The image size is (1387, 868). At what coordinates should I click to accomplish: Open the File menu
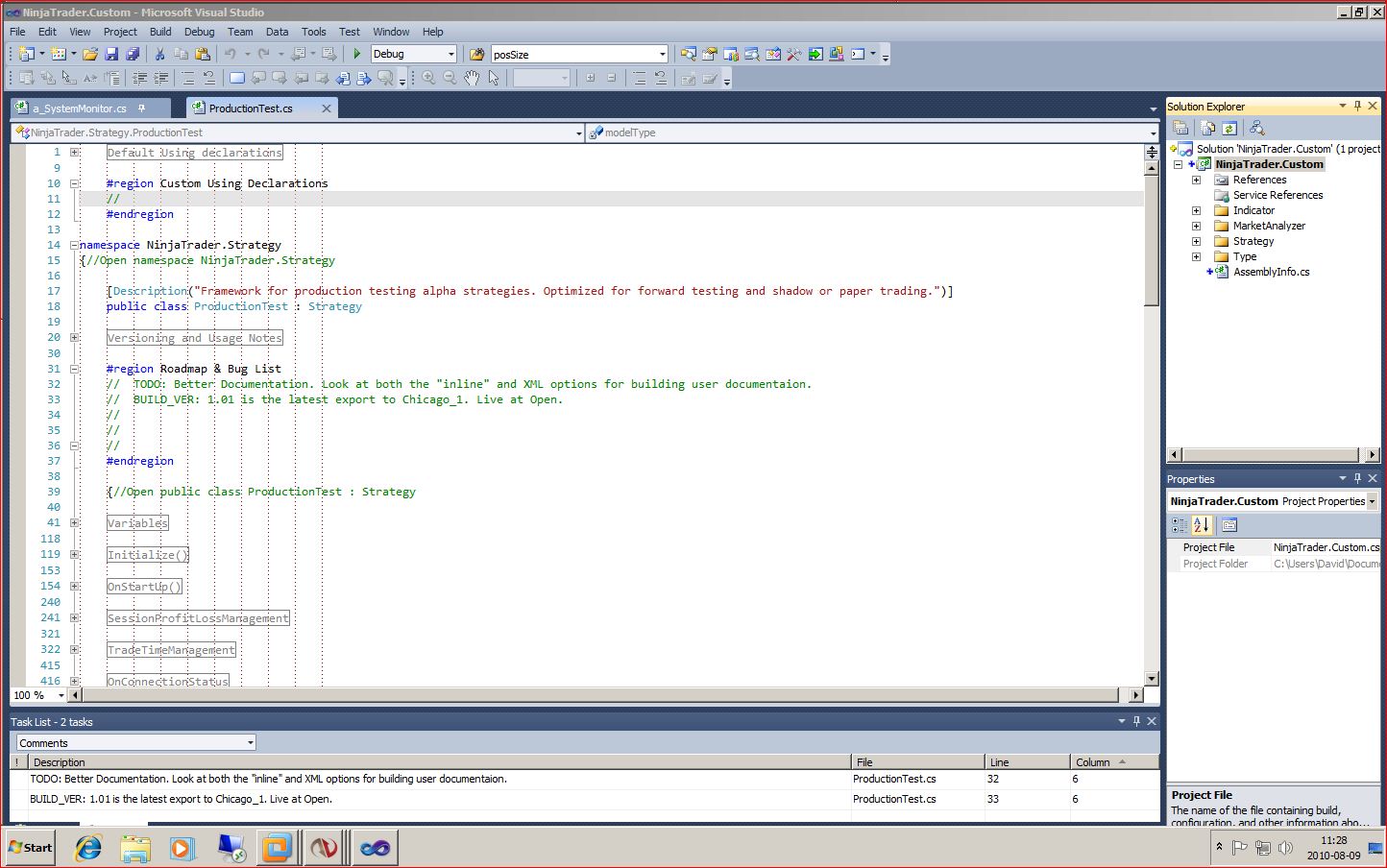pos(17,32)
